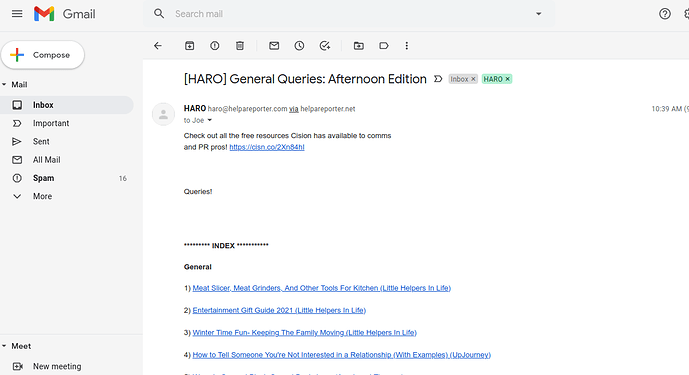Screen dimensions: 689x375
Task: Open the Move to folder icon
Action: 359,46
